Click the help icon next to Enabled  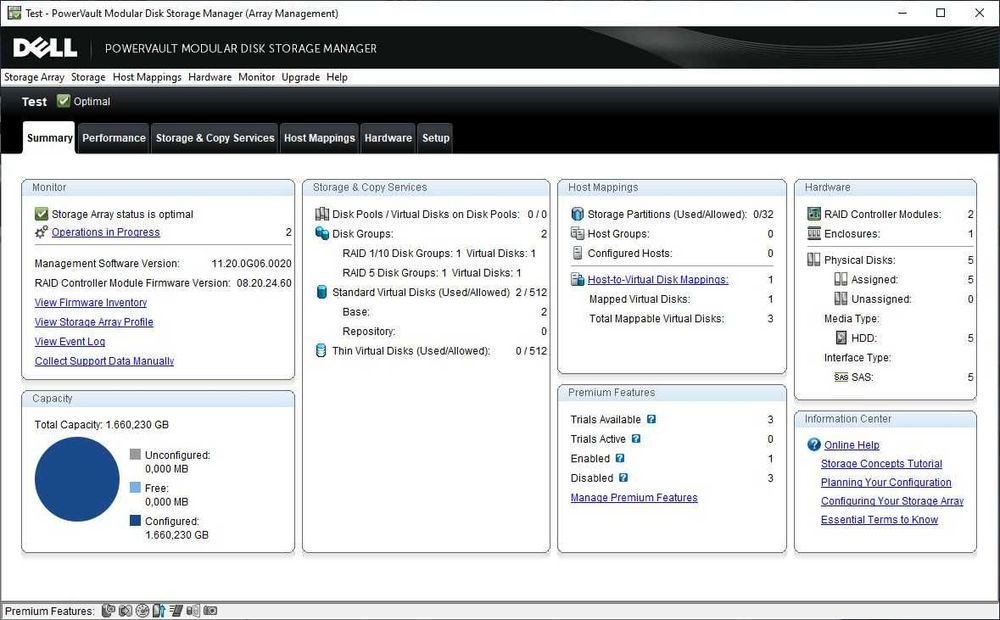coord(620,458)
